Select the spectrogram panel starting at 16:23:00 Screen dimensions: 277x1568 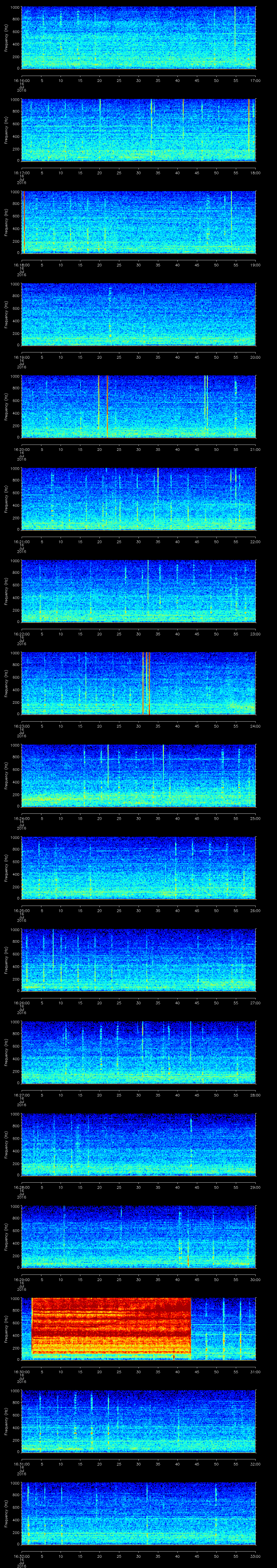click(139, 683)
